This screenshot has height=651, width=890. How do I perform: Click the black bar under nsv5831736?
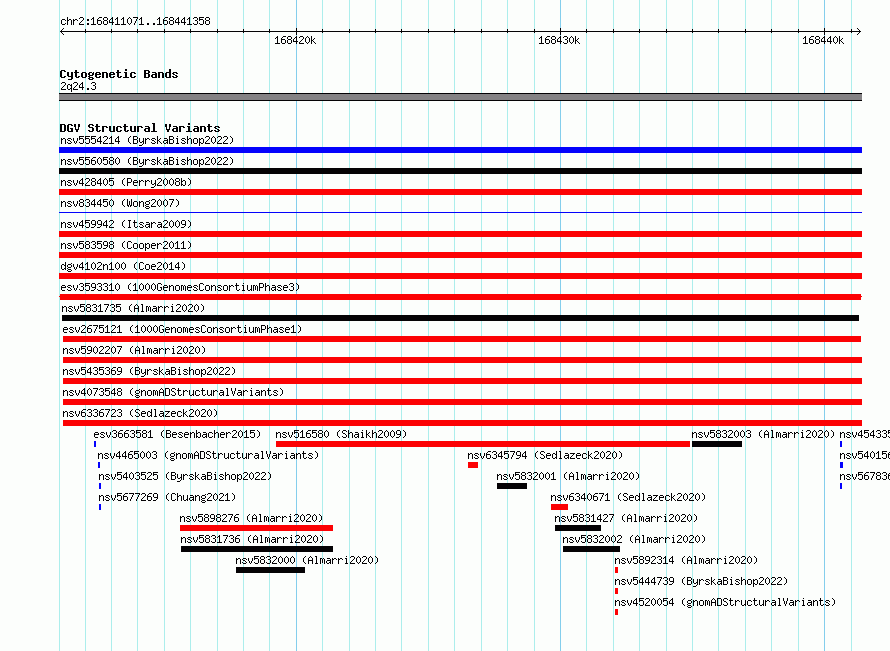click(x=257, y=549)
